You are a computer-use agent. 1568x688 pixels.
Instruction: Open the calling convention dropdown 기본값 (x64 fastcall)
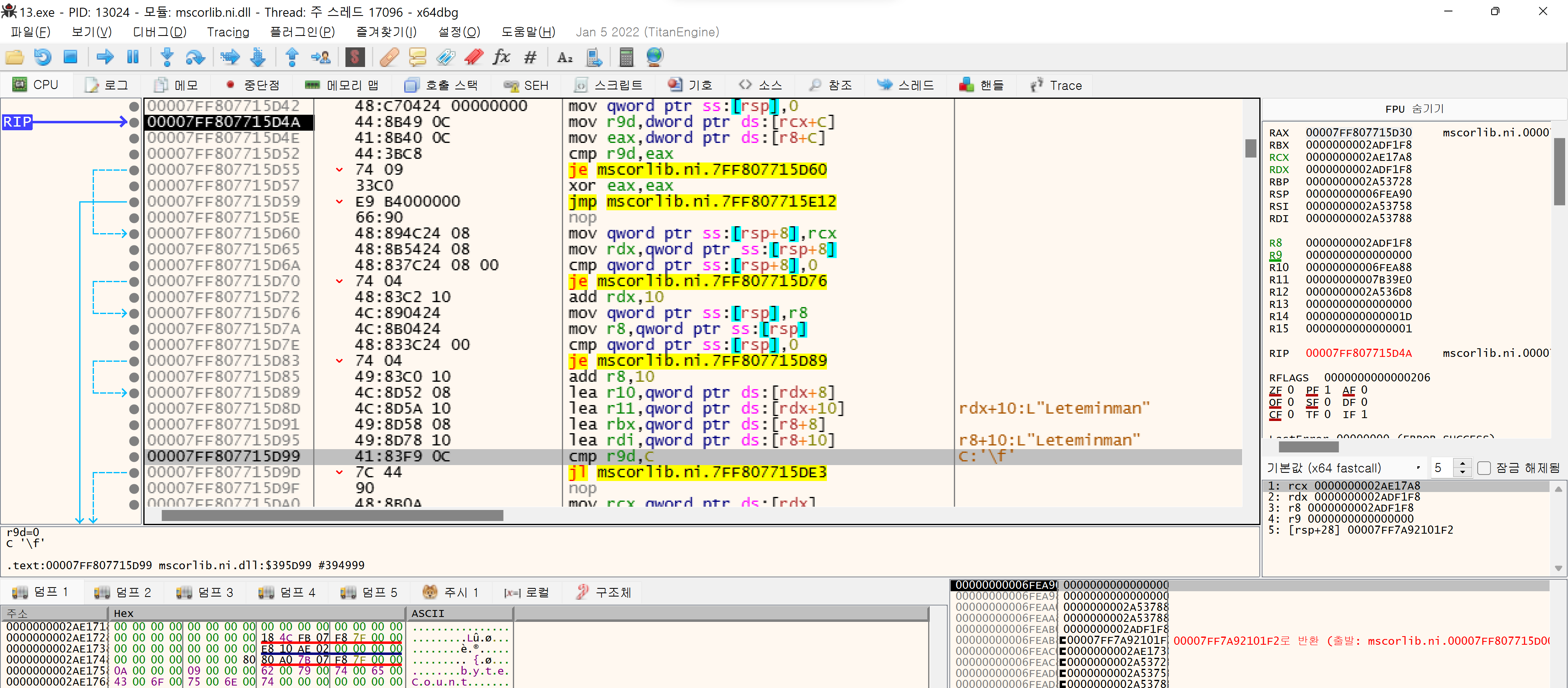coord(1344,468)
